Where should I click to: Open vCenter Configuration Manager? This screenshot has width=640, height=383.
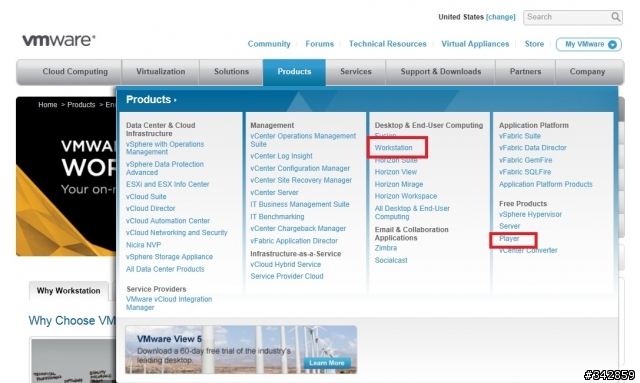pyautogui.click(x=300, y=168)
